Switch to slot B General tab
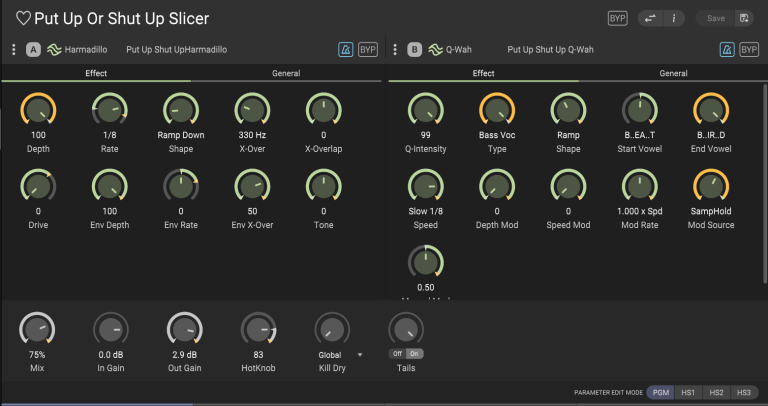This screenshot has height=406, width=768. [673, 73]
